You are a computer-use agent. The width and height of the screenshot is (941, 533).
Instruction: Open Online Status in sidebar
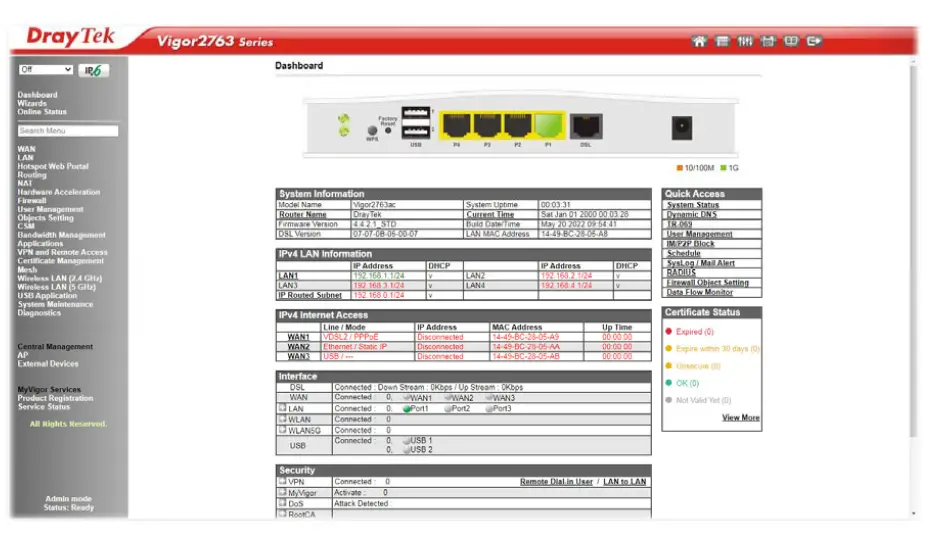(x=42, y=112)
